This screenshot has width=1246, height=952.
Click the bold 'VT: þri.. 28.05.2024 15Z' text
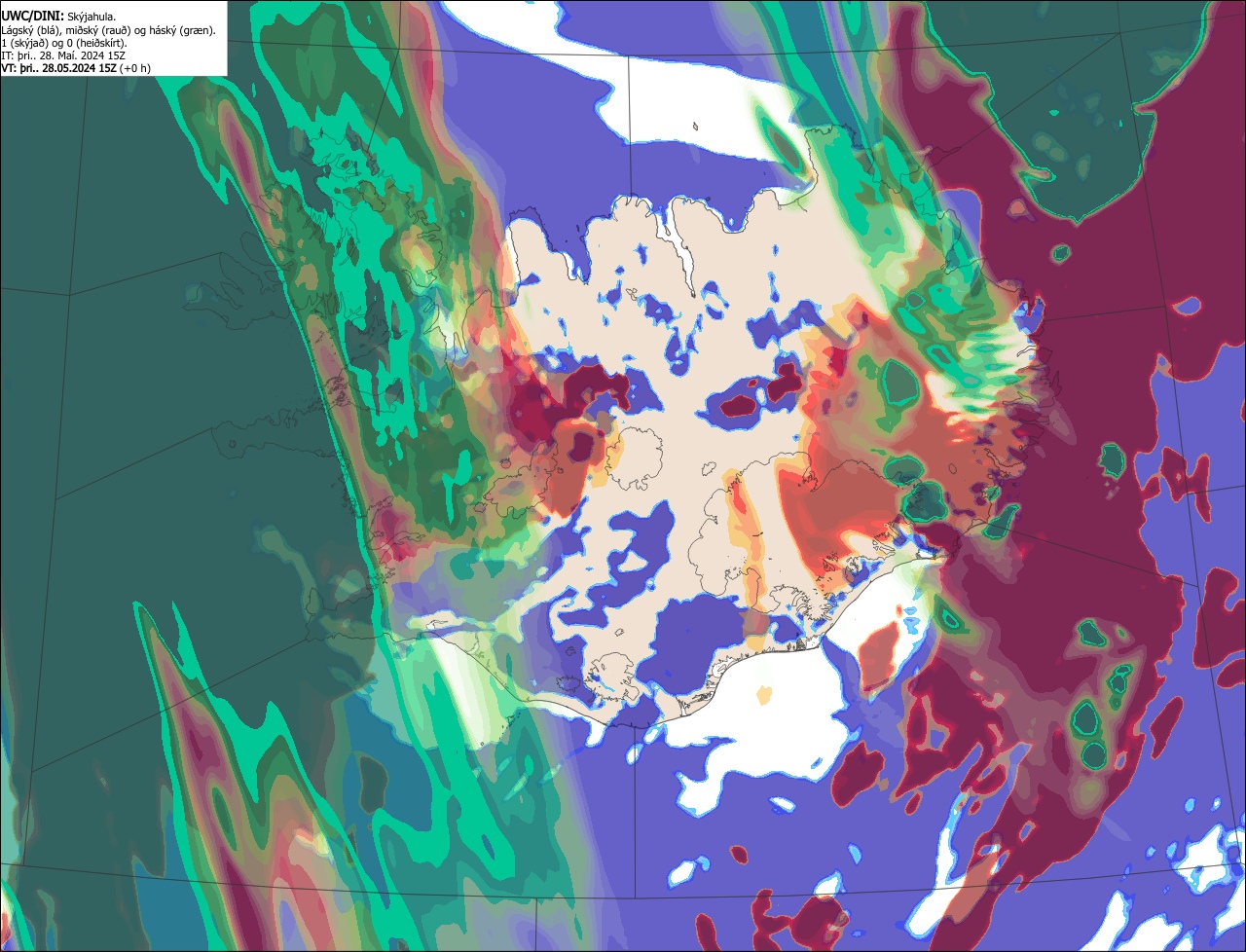point(59,68)
